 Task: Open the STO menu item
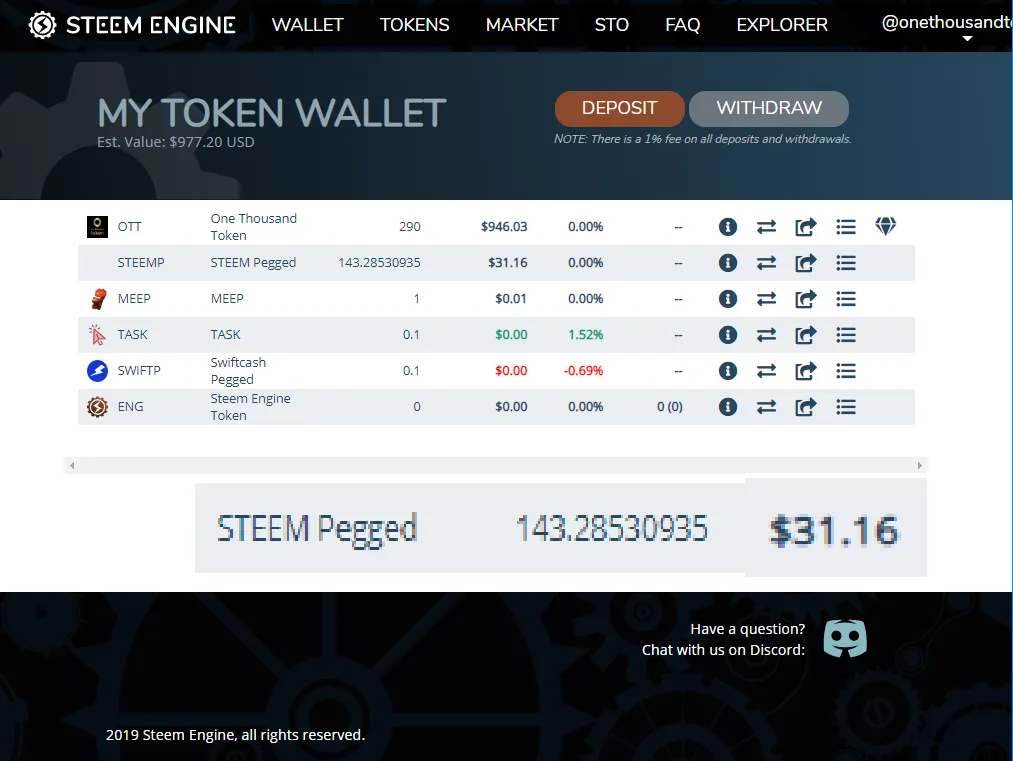611,25
